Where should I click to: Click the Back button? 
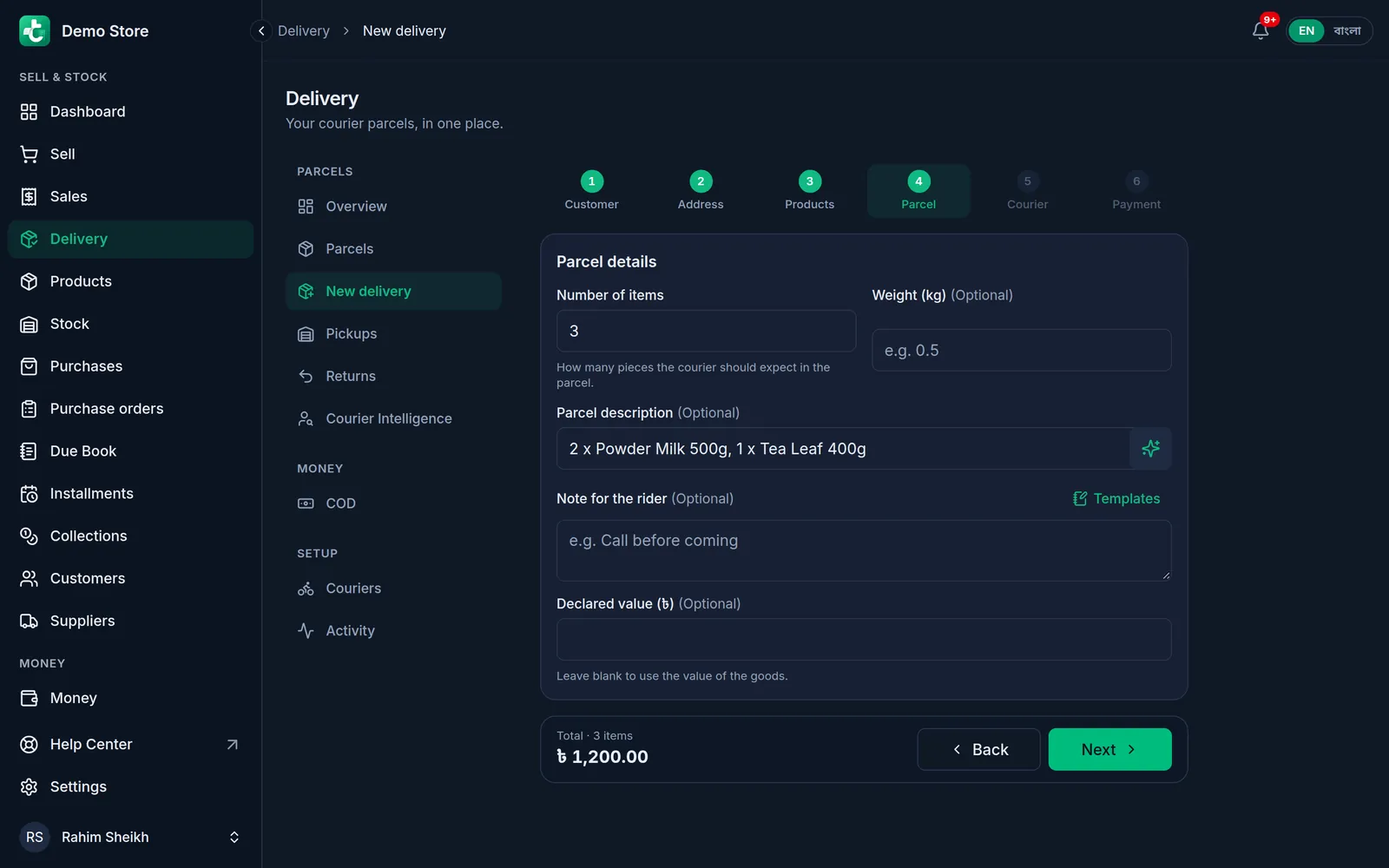(978, 749)
